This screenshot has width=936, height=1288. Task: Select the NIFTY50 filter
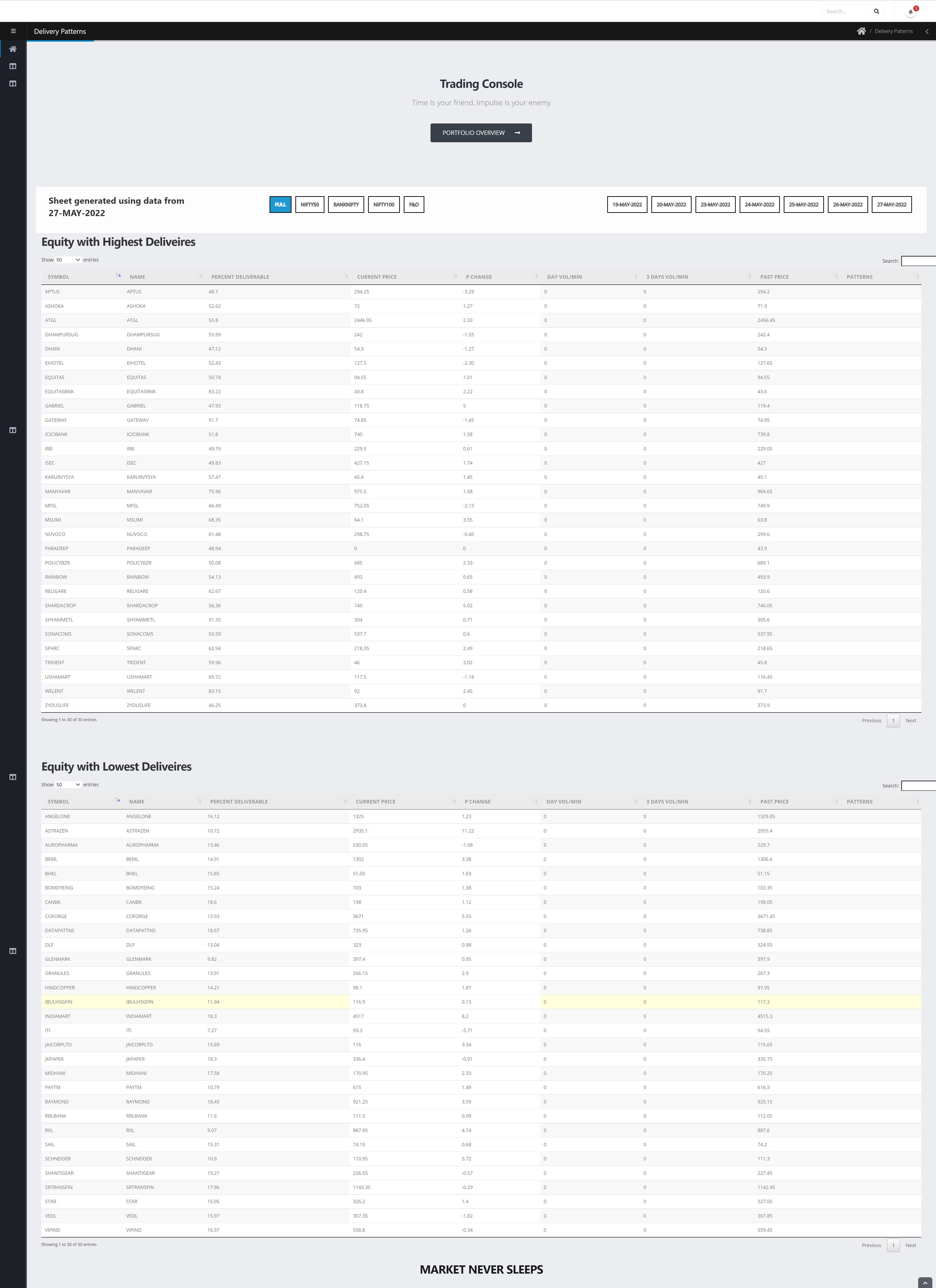[x=310, y=204]
